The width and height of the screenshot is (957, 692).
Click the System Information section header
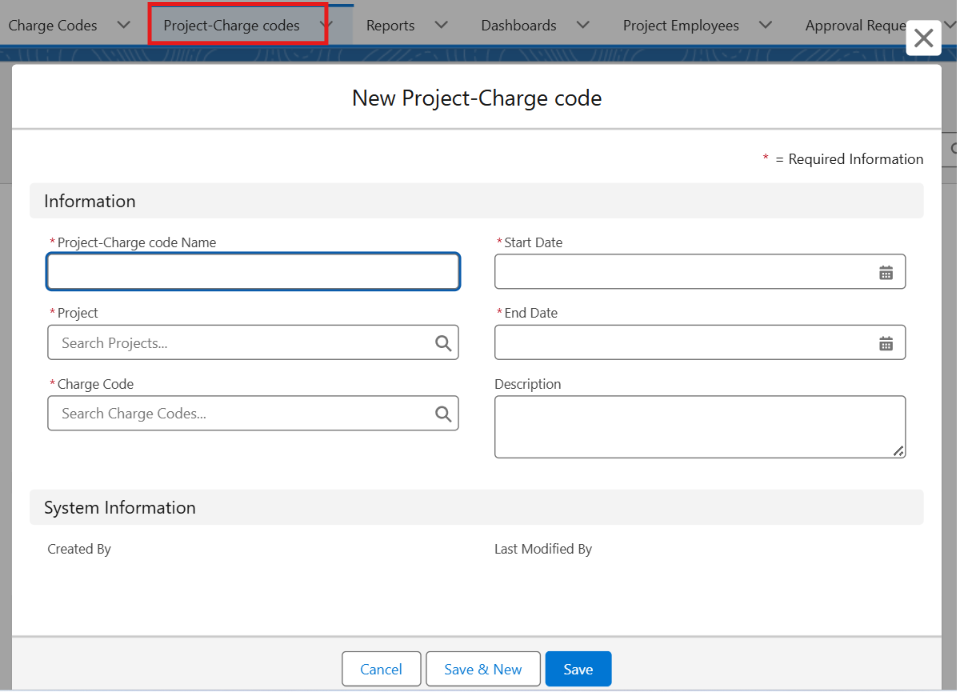coord(477,508)
